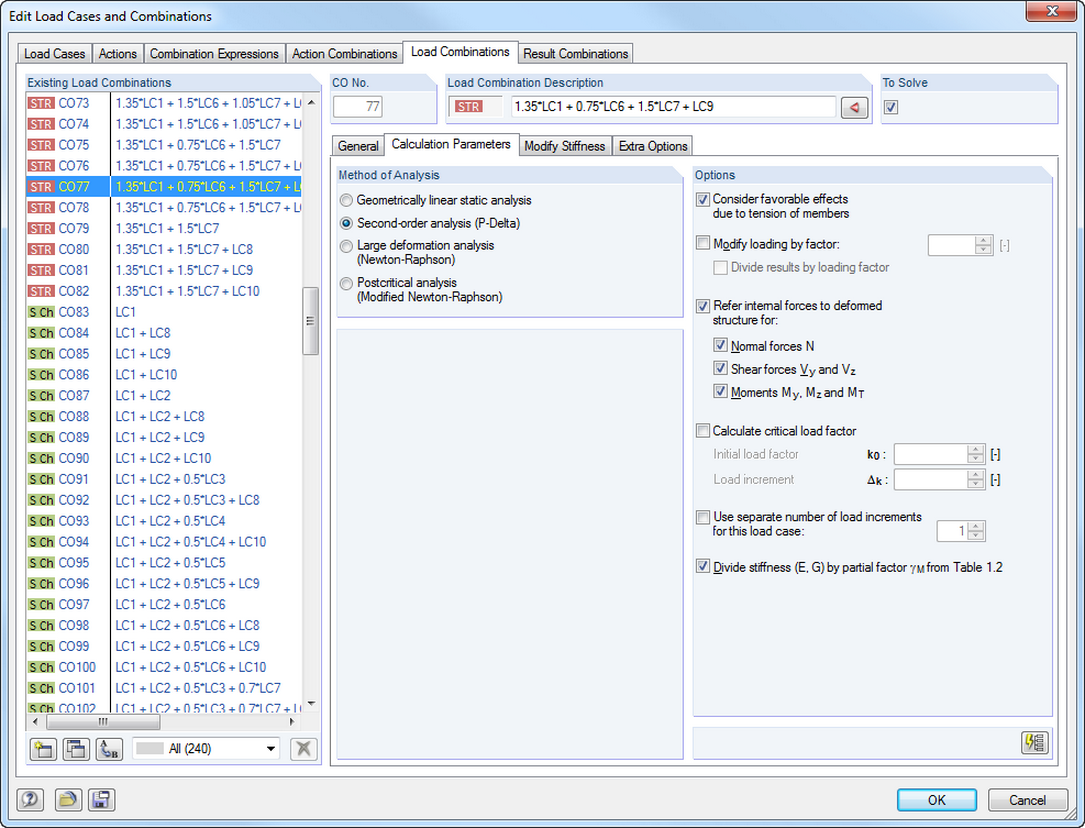Select load combination CO79

pos(163,228)
